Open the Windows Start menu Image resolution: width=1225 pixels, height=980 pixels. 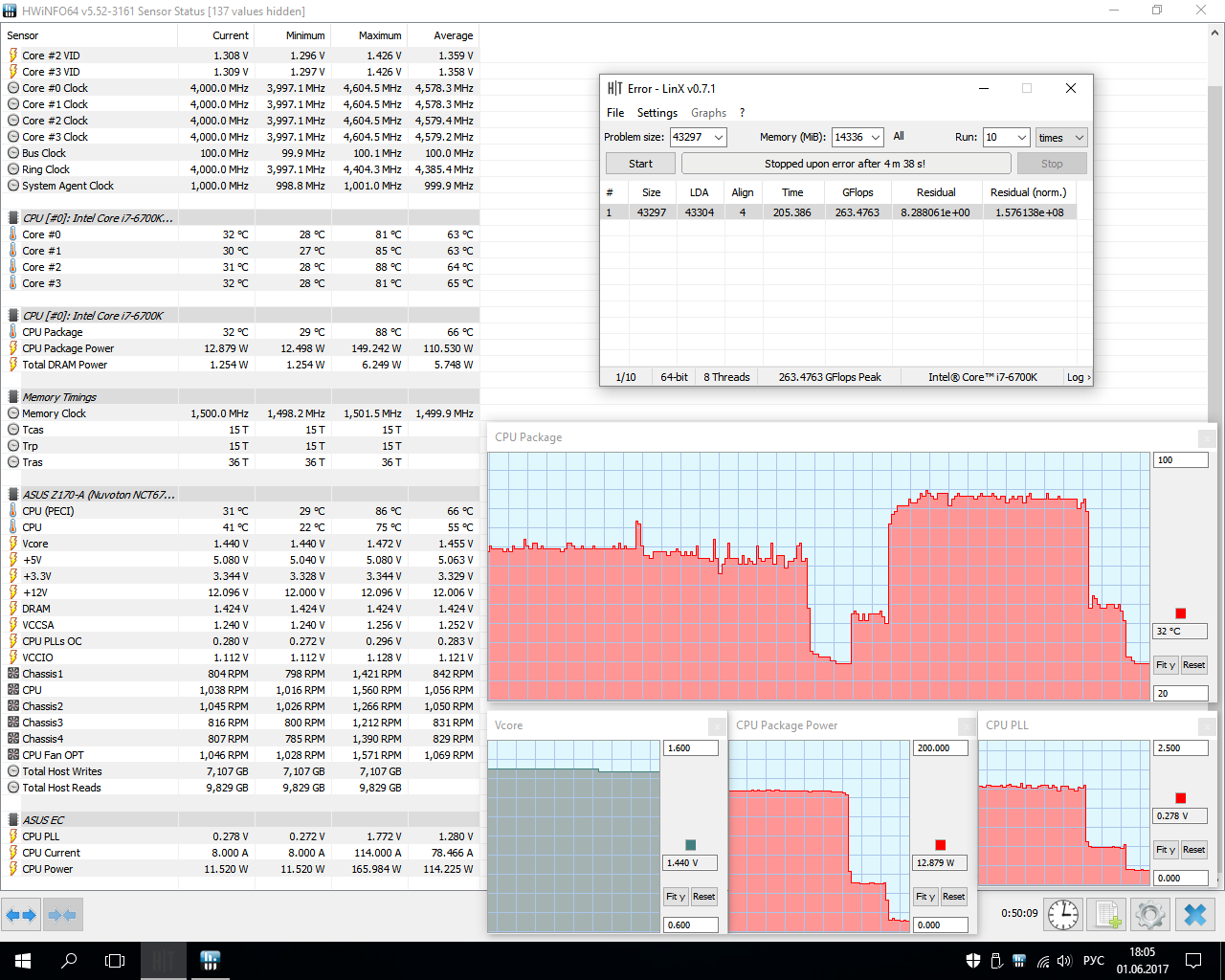(23, 961)
